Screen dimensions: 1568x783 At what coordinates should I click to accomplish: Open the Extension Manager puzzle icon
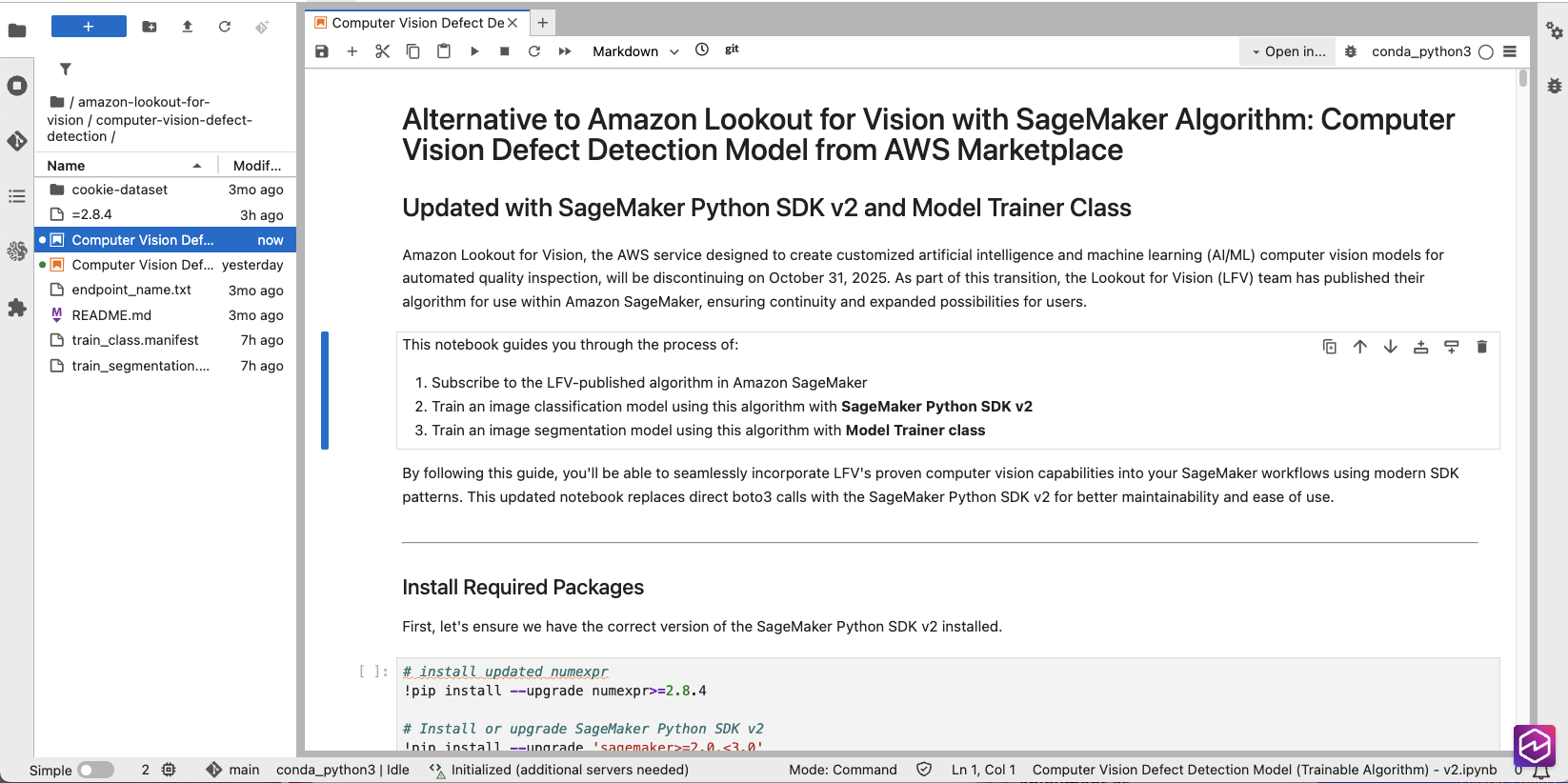tap(17, 308)
